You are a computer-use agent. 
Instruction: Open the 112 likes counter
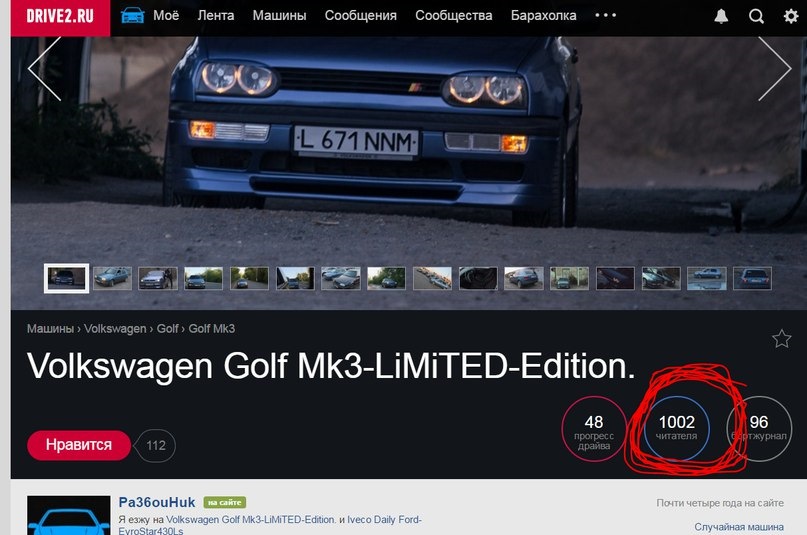pos(155,445)
